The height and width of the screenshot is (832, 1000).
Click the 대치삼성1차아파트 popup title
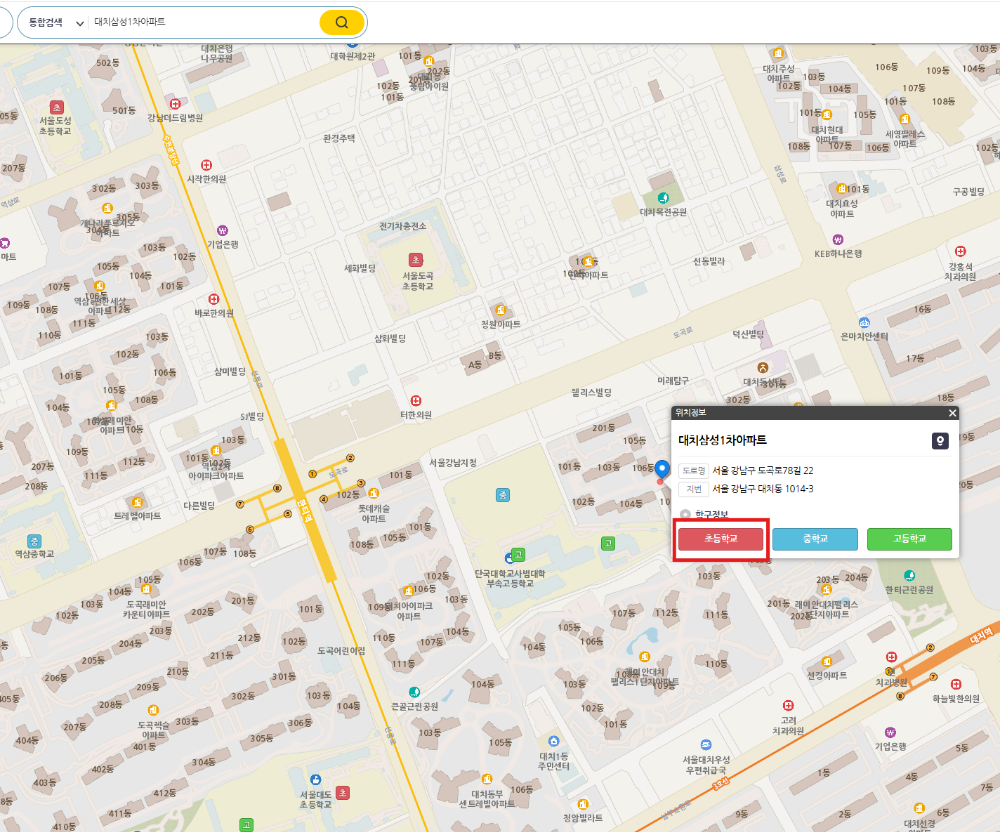click(x=722, y=440)
